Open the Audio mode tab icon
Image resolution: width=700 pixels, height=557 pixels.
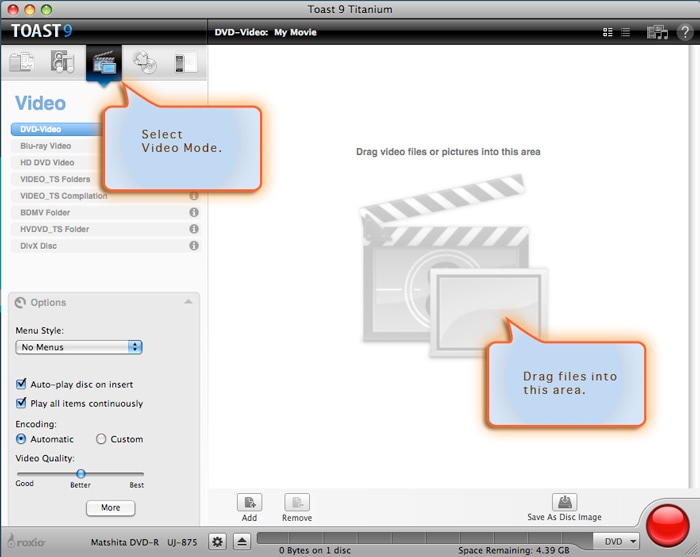pyautogui.click(x=62, y=62)
